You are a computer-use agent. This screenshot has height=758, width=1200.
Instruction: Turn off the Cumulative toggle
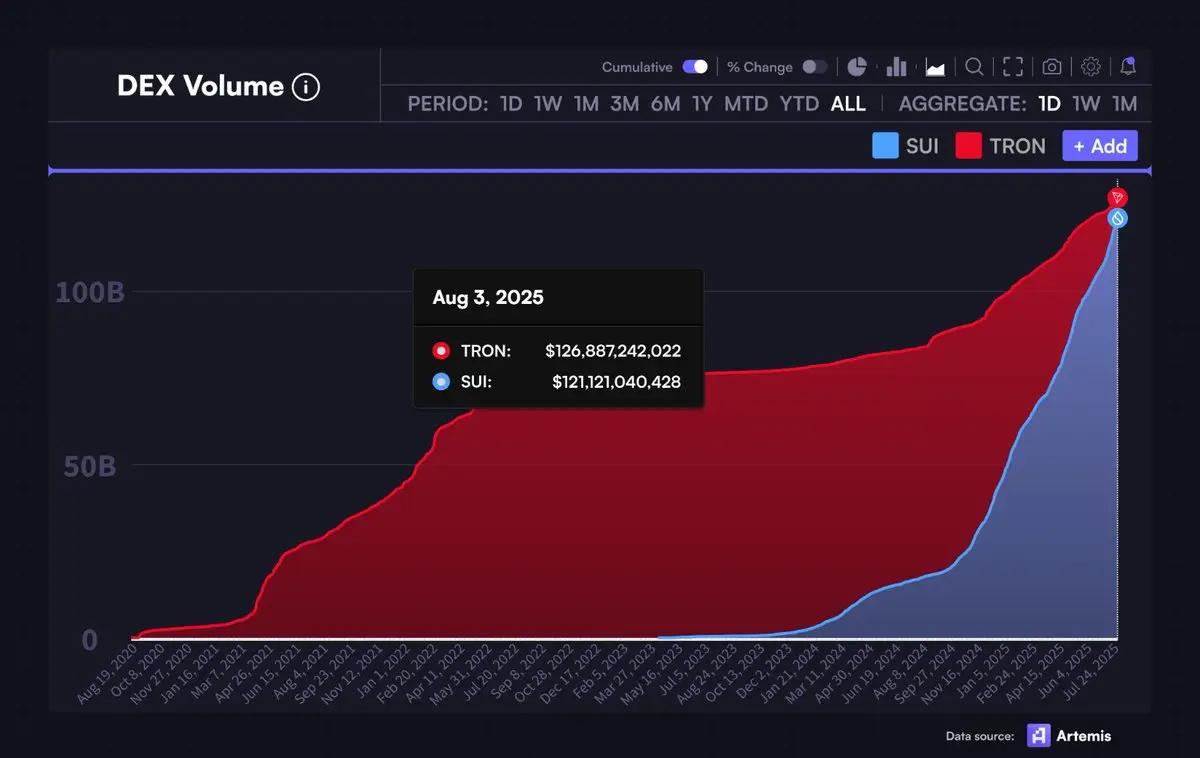coord(695,67)
